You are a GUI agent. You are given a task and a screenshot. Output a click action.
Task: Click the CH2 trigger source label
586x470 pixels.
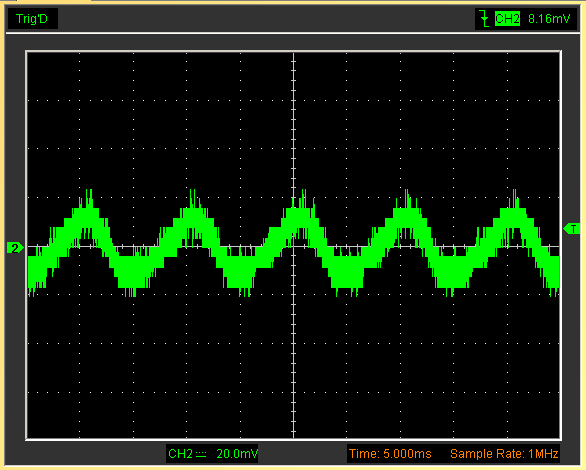tap(507, 19)
